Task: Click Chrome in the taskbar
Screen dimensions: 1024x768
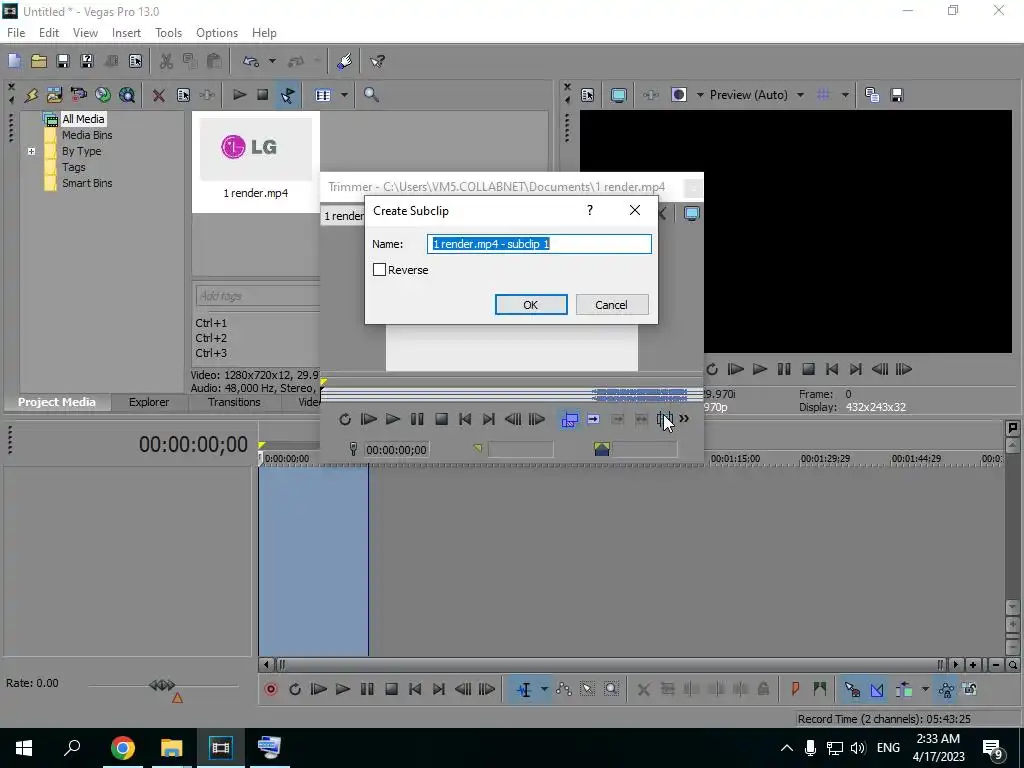Action: (x=122, y=748)
